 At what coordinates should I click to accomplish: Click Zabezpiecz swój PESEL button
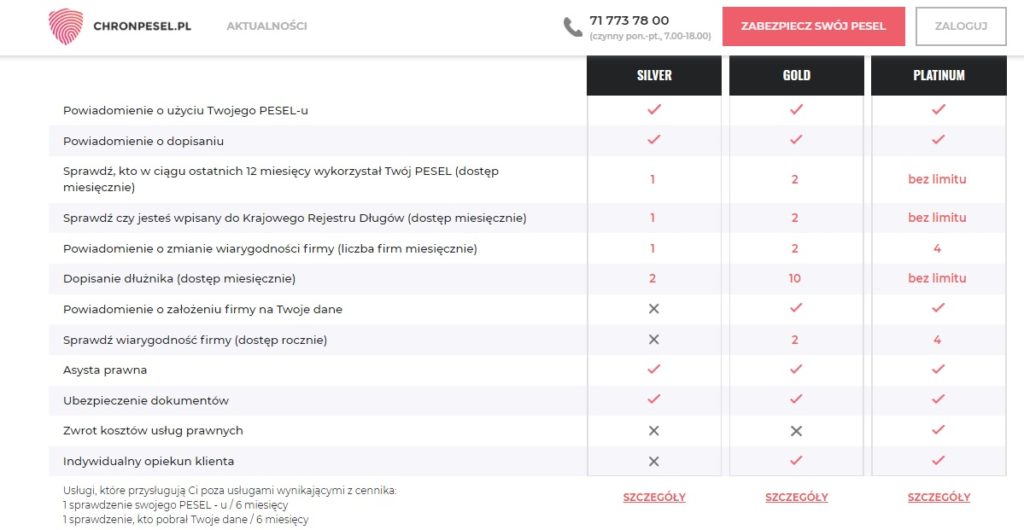click(813, 27)
